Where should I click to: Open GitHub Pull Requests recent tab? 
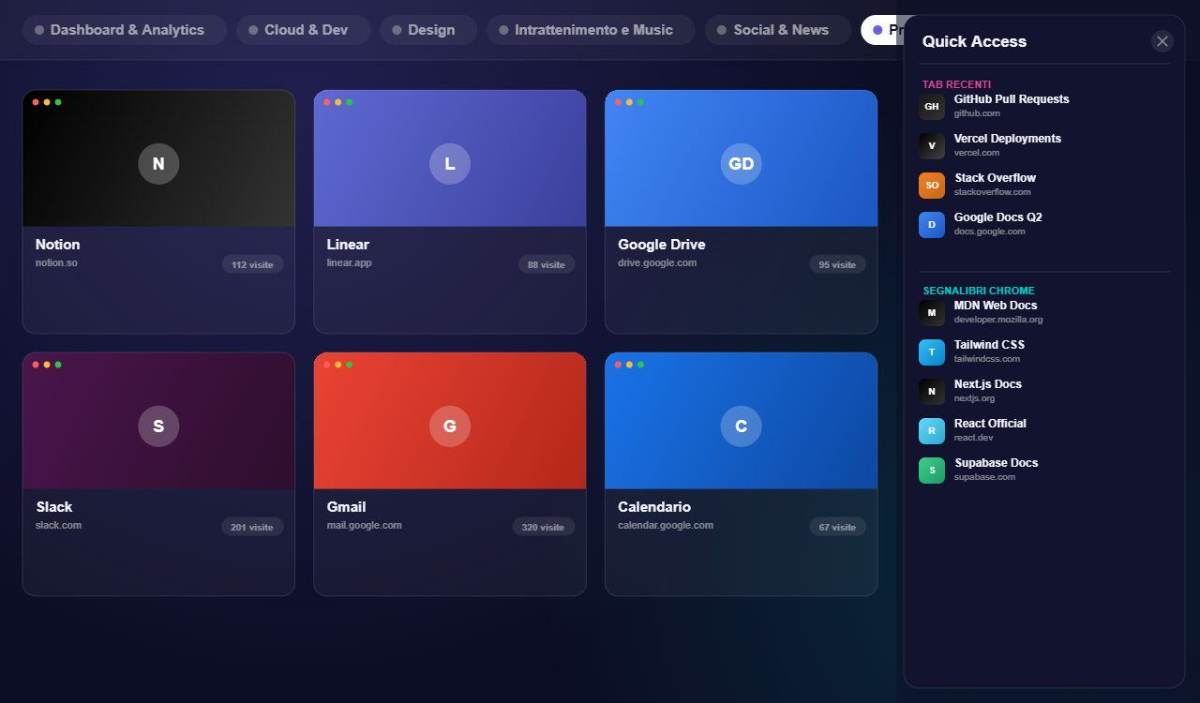pyautogui.click(x=1044, y=106)
